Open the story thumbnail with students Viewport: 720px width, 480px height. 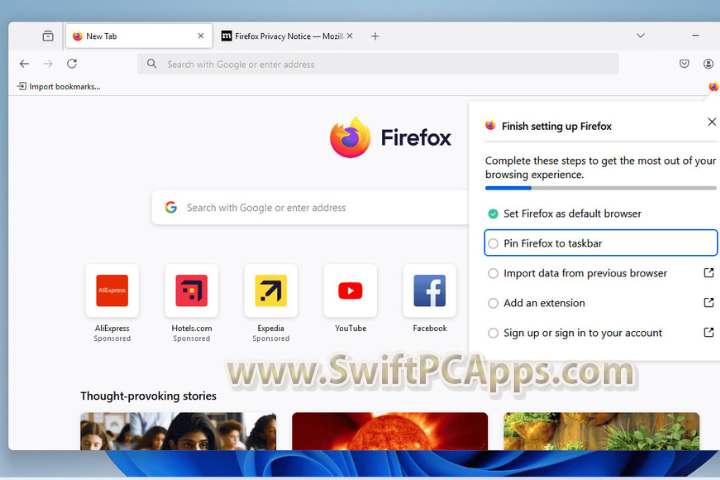point(178,431)
